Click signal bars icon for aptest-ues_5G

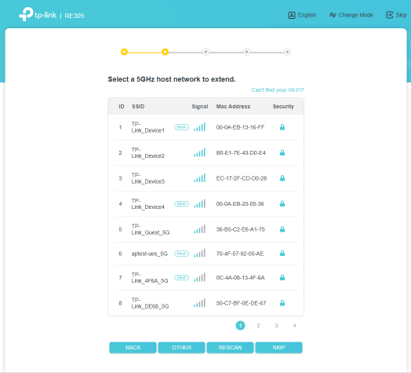(x=200, y=253)
